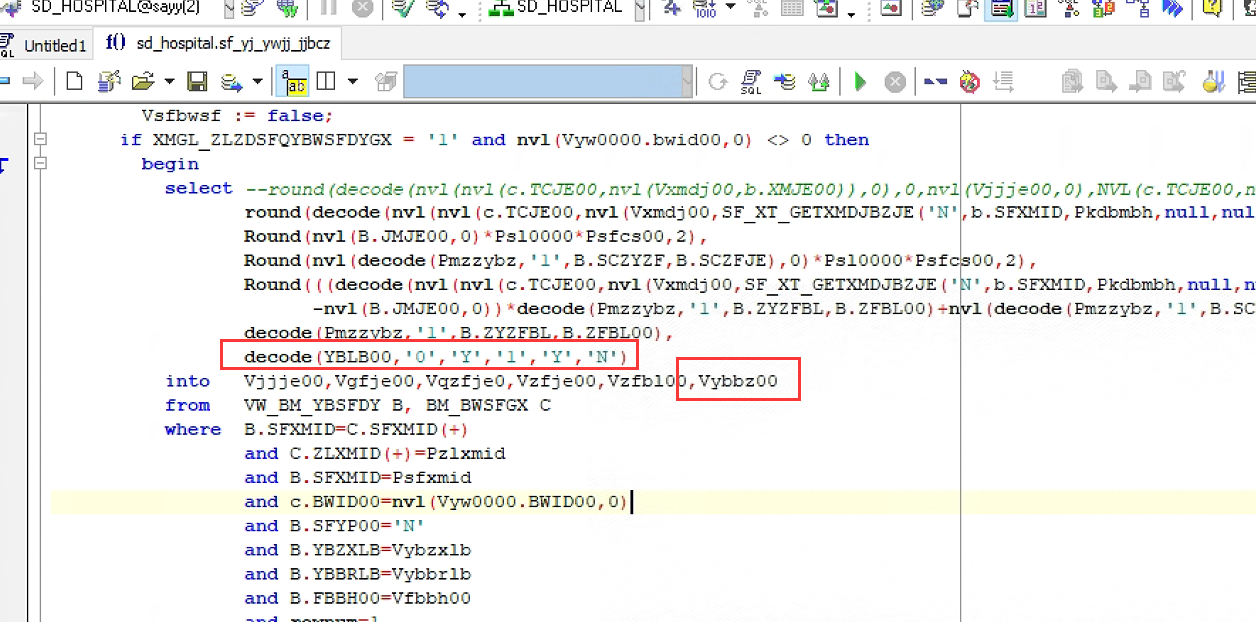This screenshot has height=622, width=1256.
Task: Click the 'VW_BM_YBSFDY B, BM_BWSFGX C' text
Action: click(x=397, y=406)
